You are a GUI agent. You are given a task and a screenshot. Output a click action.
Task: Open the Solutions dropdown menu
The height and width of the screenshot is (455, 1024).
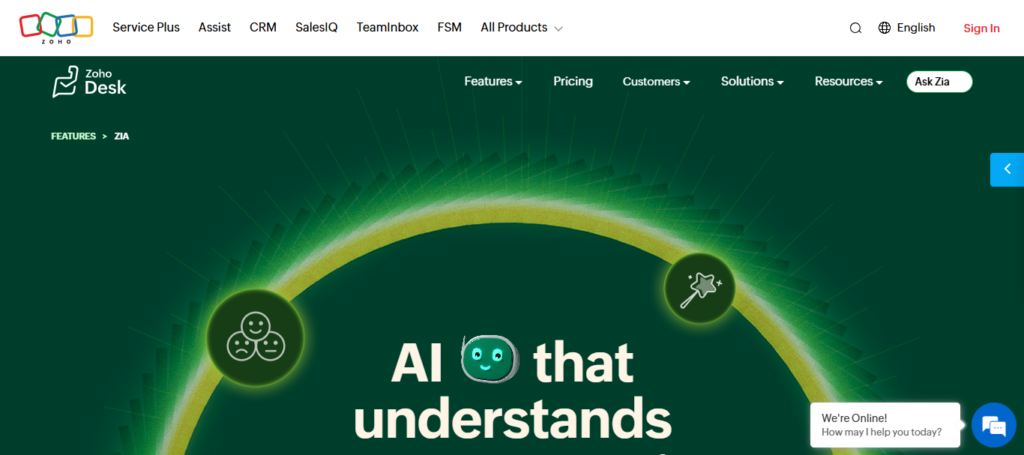tap(752, 82)
